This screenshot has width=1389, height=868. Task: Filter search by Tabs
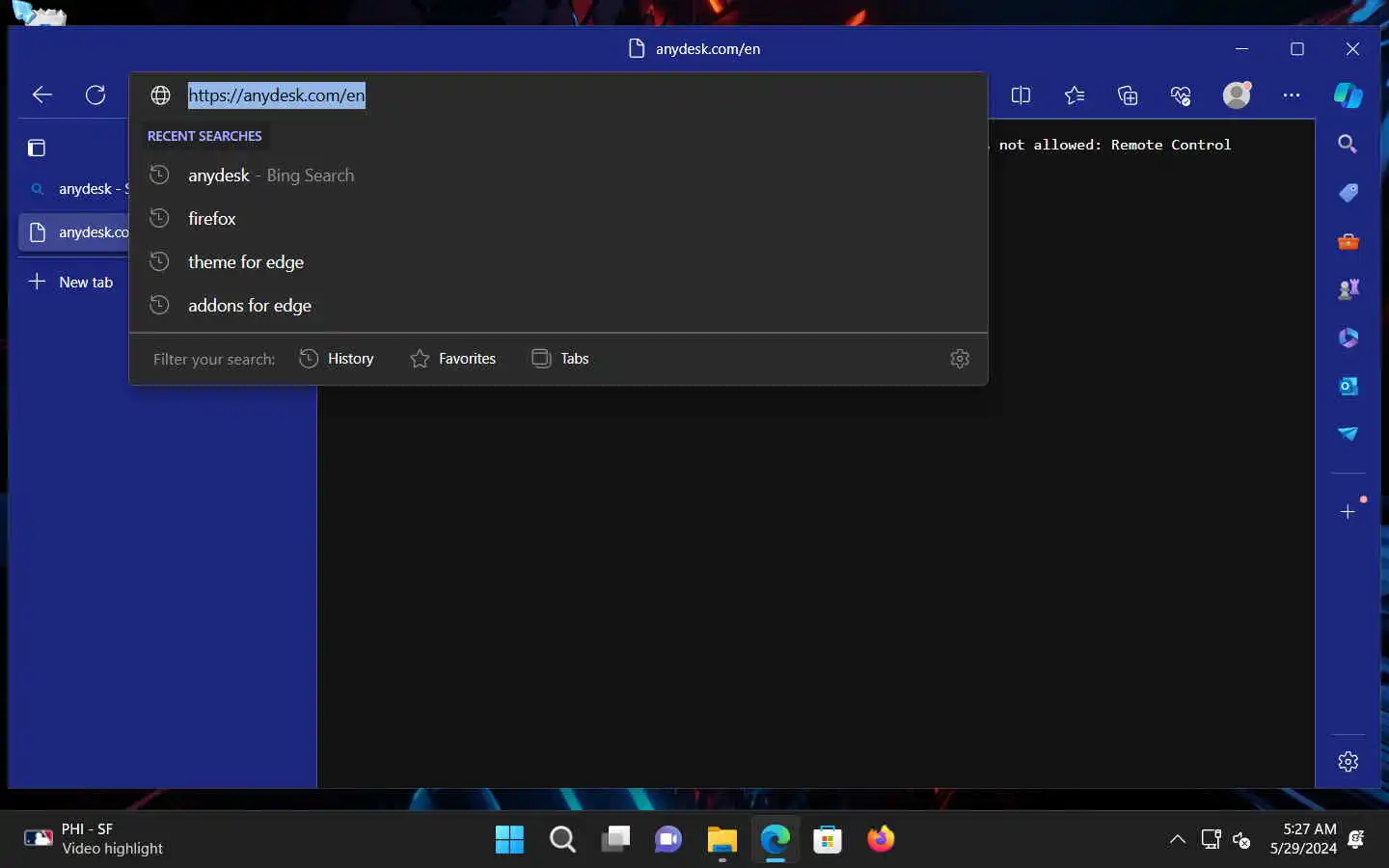560,359
